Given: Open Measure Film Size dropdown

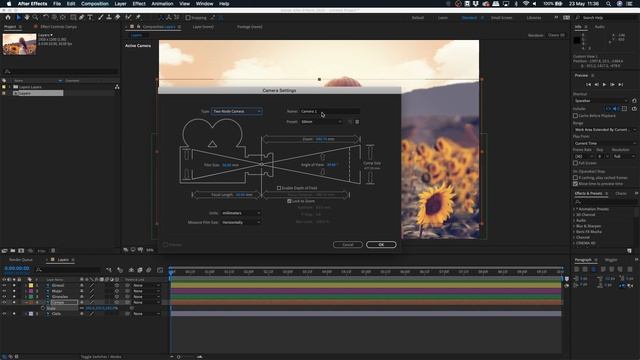Looking at the screenshot, I should [x=241, y=222].
